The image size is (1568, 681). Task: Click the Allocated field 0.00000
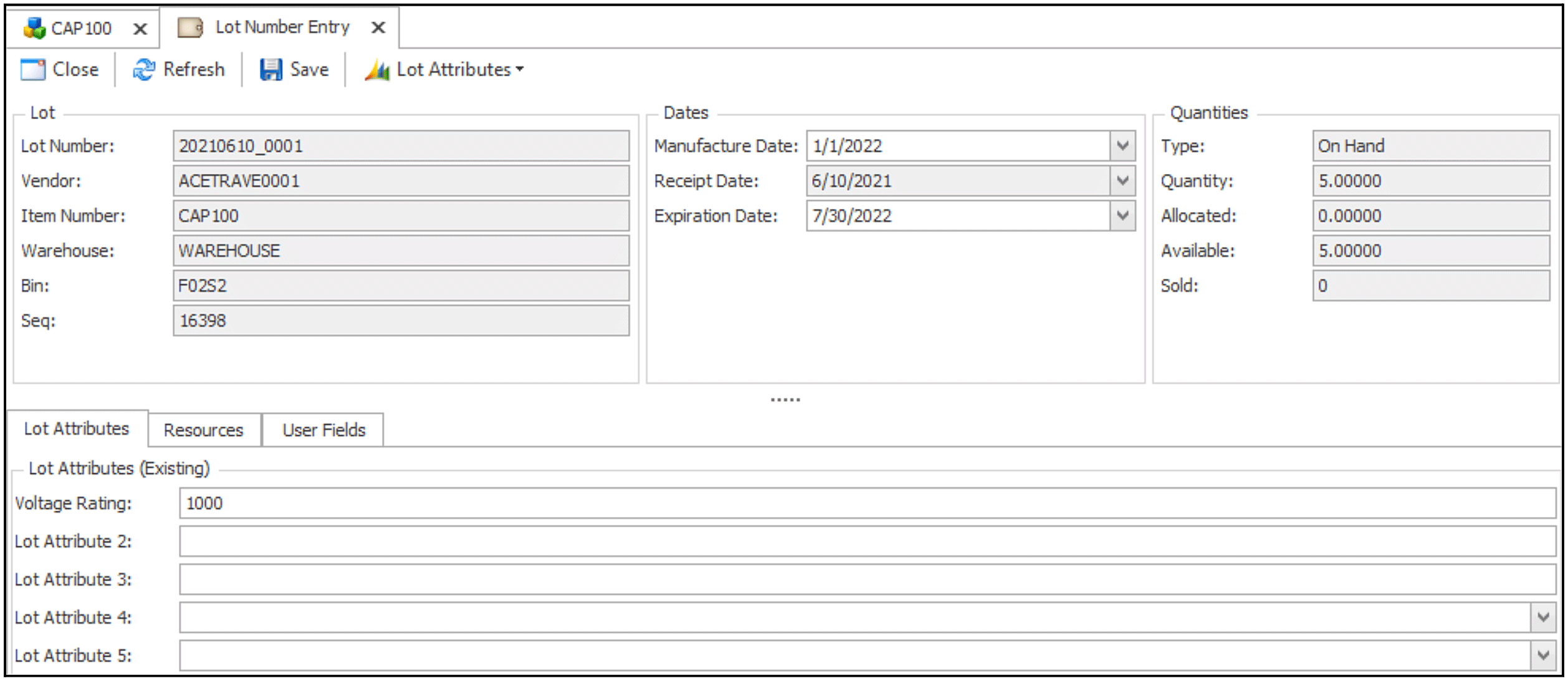[x=1431, y=216]
